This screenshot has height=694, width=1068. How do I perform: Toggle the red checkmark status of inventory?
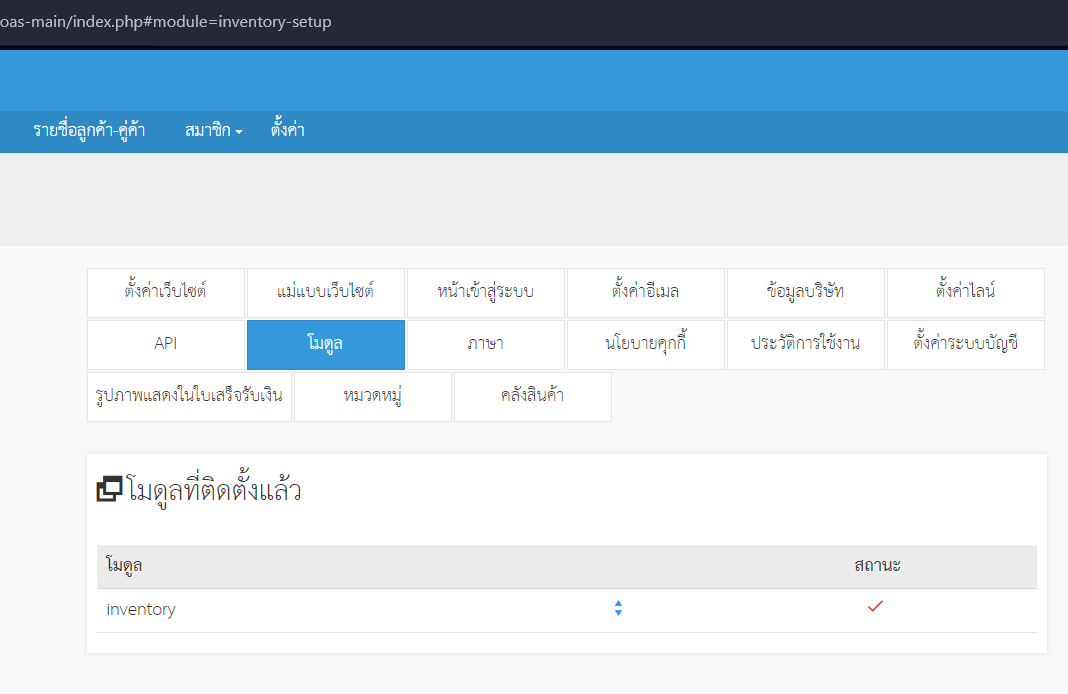point(875,606)
